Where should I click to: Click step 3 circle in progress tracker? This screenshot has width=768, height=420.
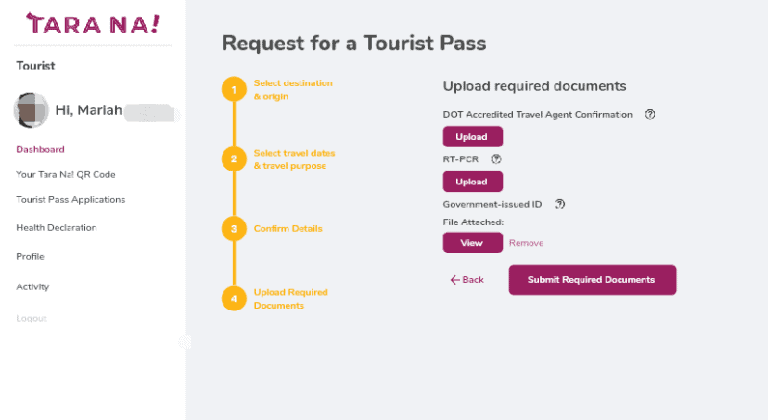[x=233, y=229]
